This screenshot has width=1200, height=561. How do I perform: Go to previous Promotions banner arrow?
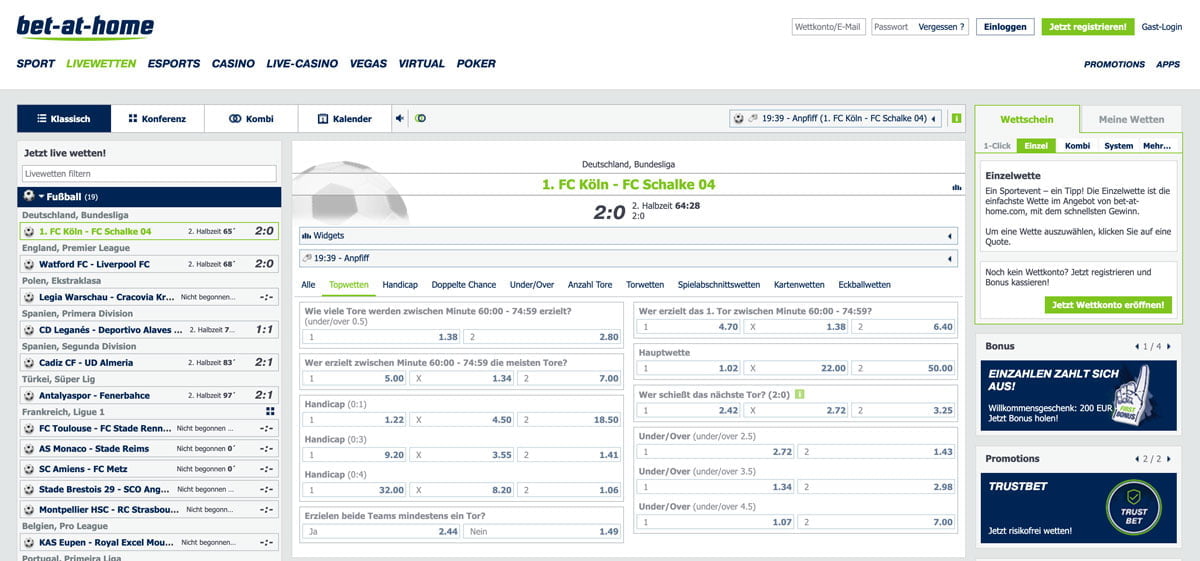coord(1137,459)
